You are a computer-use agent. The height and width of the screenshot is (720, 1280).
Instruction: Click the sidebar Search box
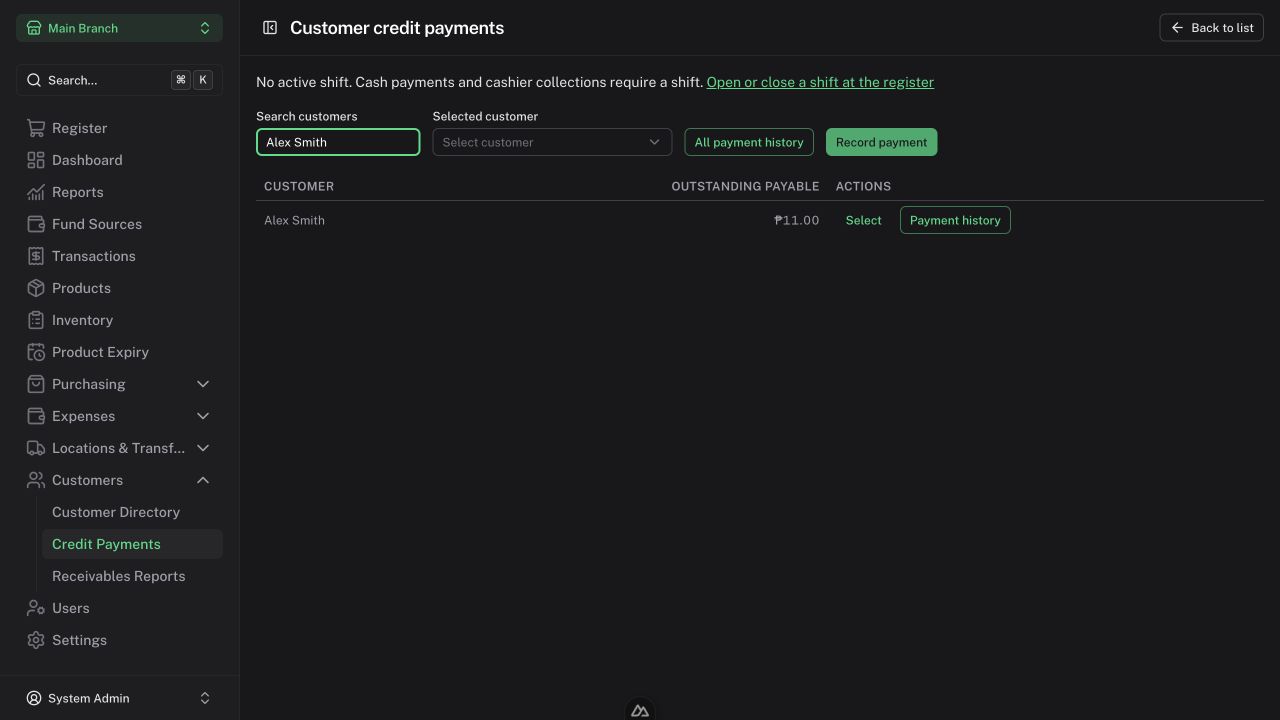pyautogui.click(x=119, y=80)
